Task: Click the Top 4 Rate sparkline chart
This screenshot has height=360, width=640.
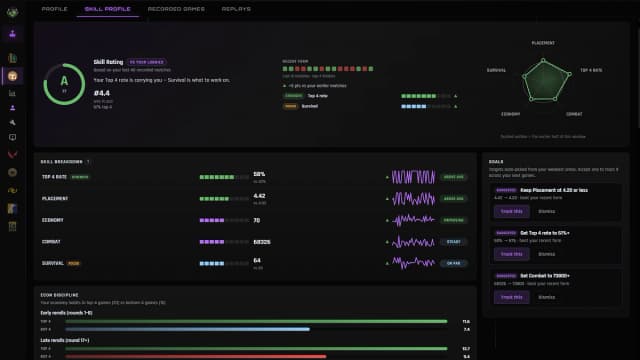Action: 413,177
